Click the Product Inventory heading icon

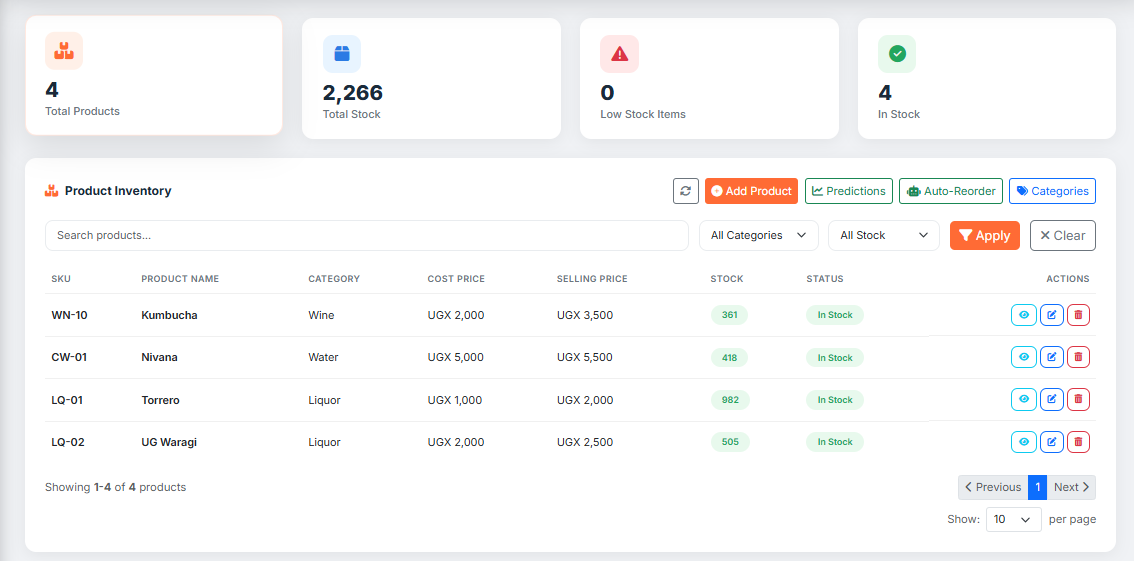pyautogui.click(x=51, y=191)
